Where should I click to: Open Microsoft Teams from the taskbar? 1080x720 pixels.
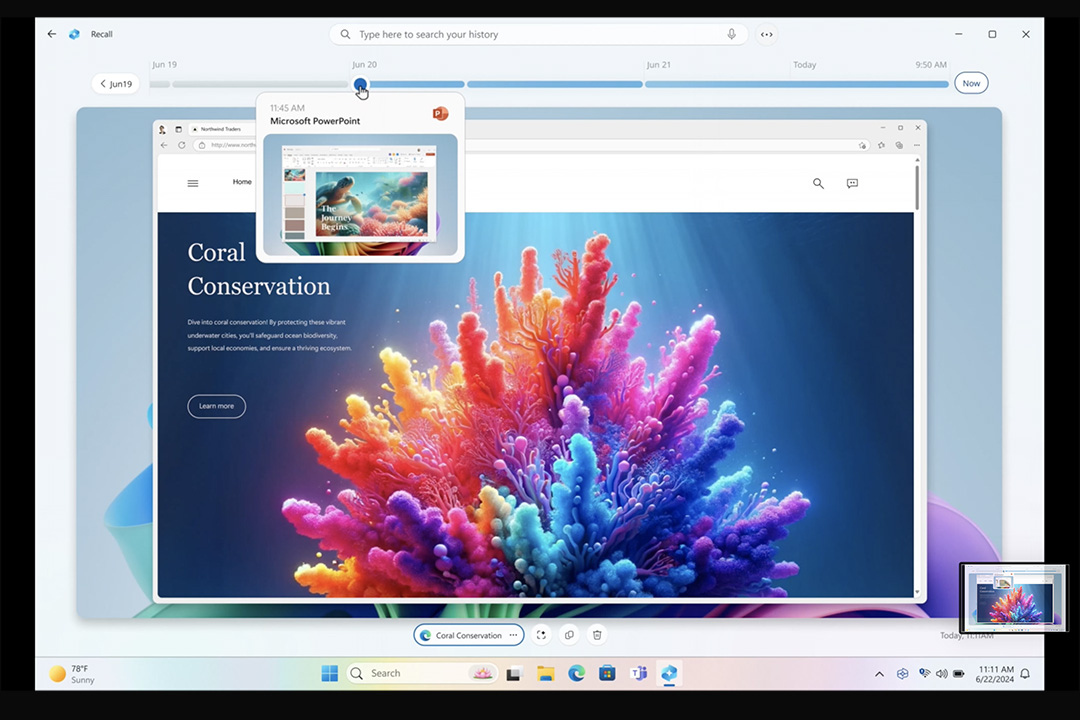(638, 673)
